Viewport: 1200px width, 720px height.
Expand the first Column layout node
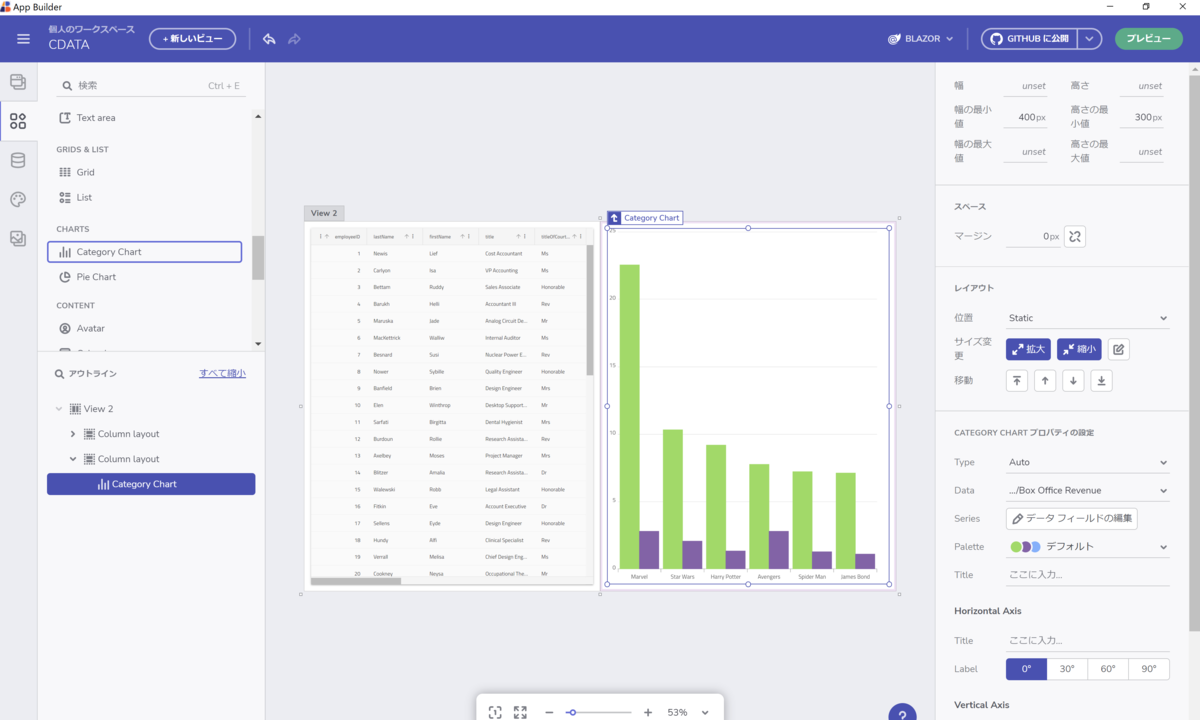(x=73, y=434)
